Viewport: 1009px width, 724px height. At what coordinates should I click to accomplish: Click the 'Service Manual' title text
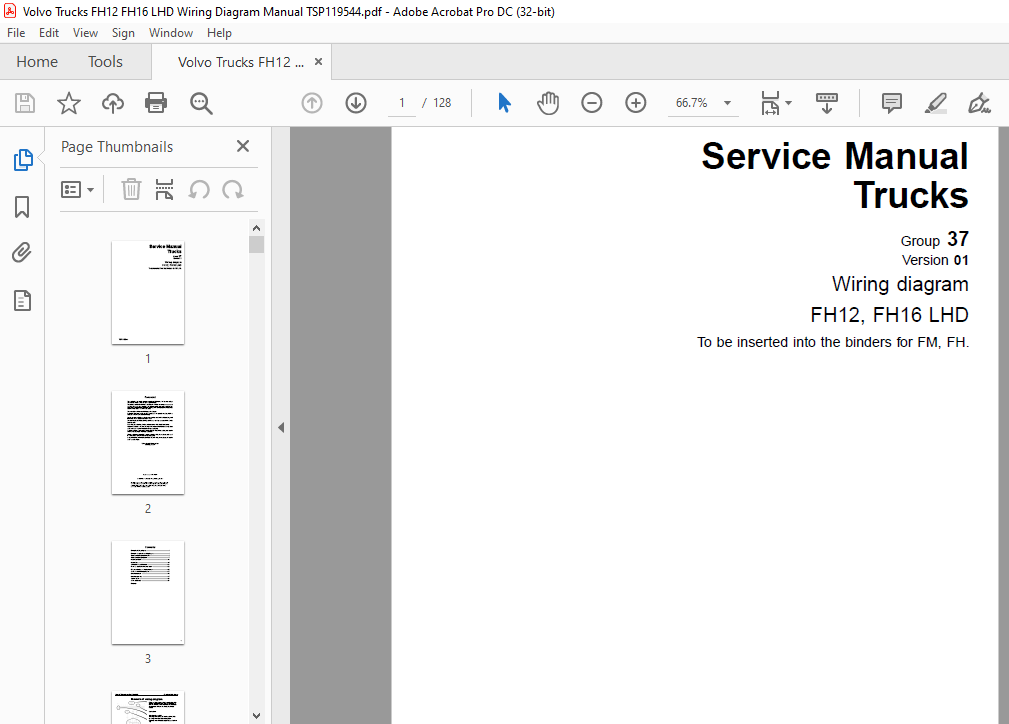835,156
